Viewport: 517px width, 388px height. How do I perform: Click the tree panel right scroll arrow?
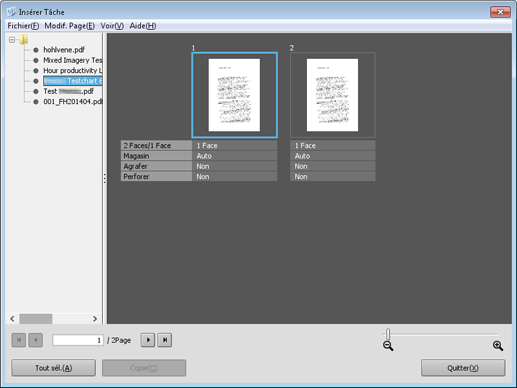pos(95,319)
